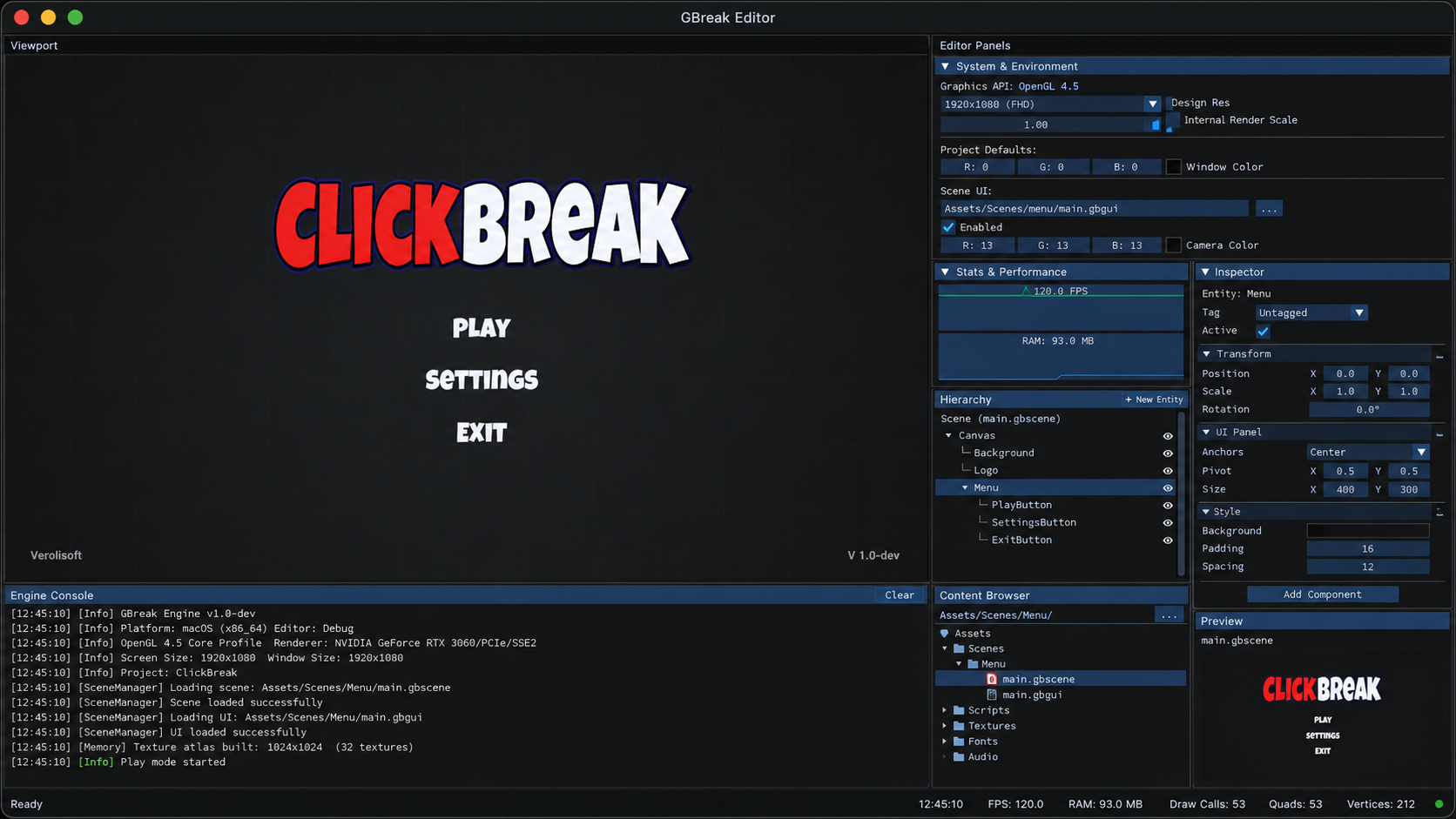
Task: Click PLAY in the game viewport
Action: tap(482, 328)
